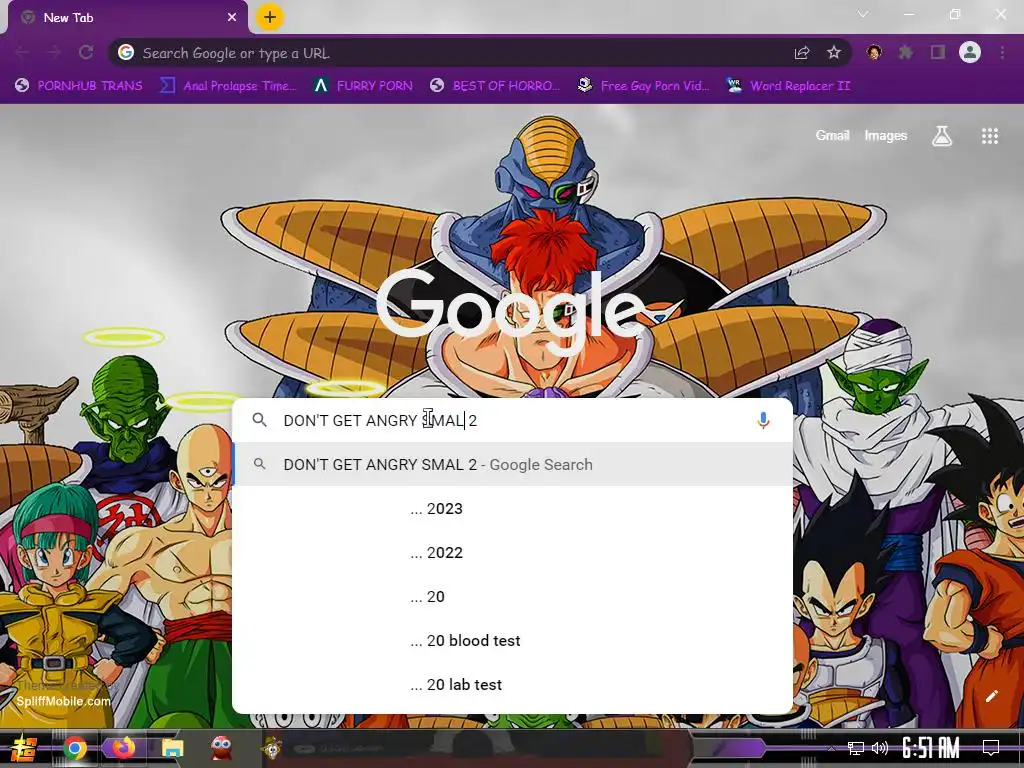This screenshot has height=768, width=1024.
Task: Open the Word Replacer II bookmark
Action: (x=789, y=86)
